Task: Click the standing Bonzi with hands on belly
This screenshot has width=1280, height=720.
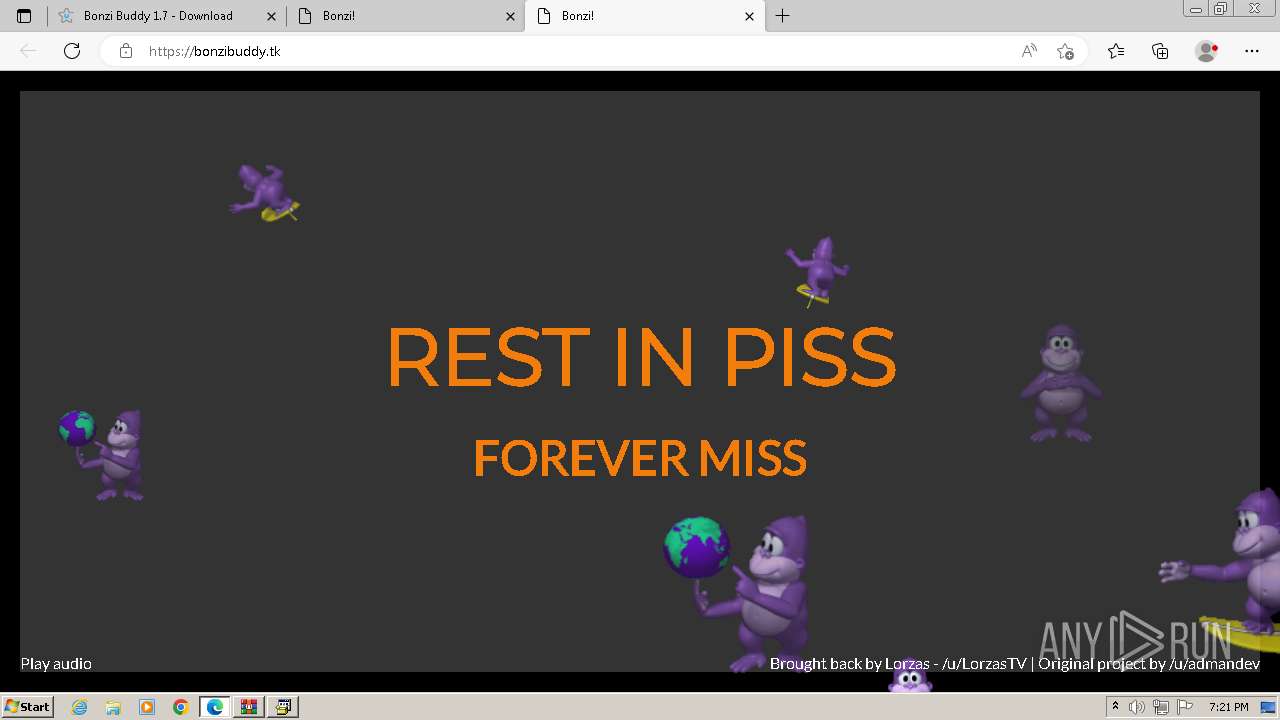Action: click(x=1061, y=383)
